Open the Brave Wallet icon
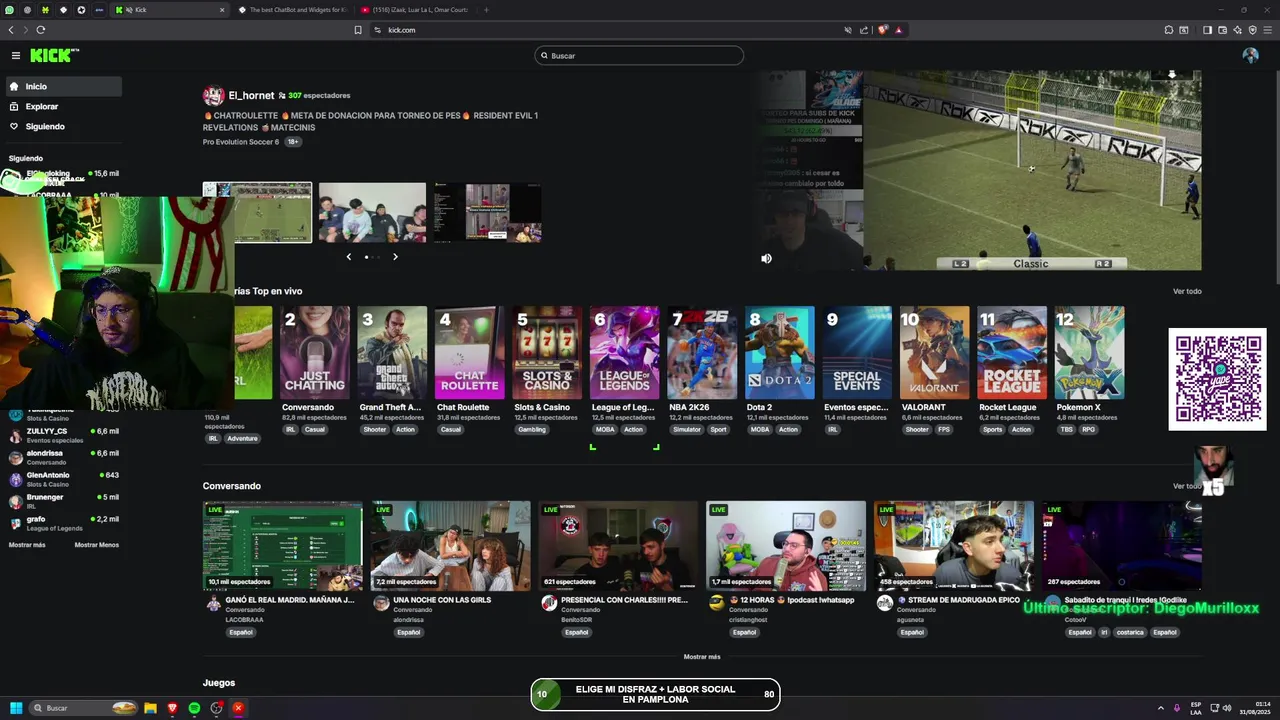The image size is (1280, 720). coord(1222,30)
